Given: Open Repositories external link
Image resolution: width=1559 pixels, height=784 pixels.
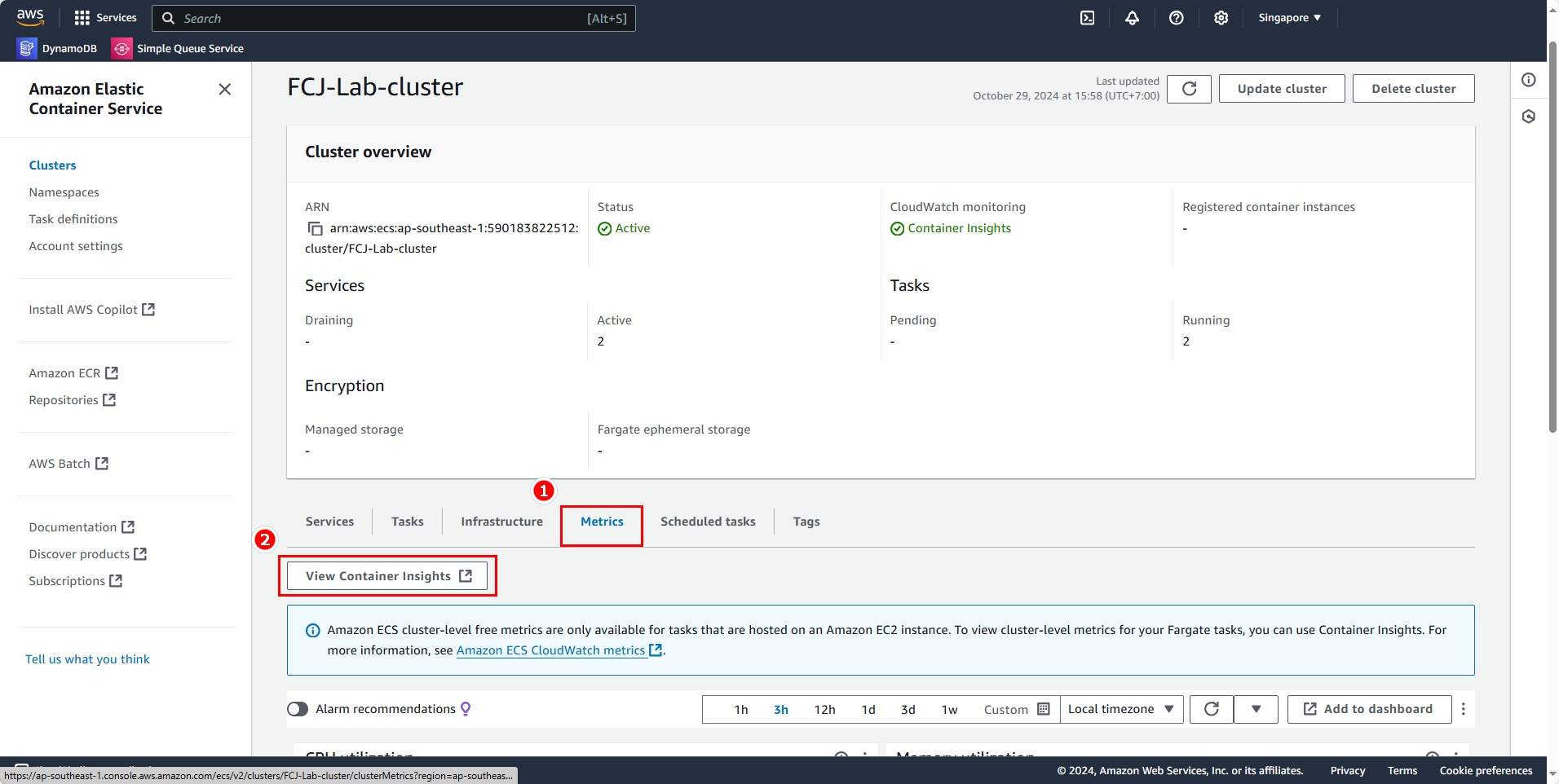Looking at the screenshot, I should point(72,400).
